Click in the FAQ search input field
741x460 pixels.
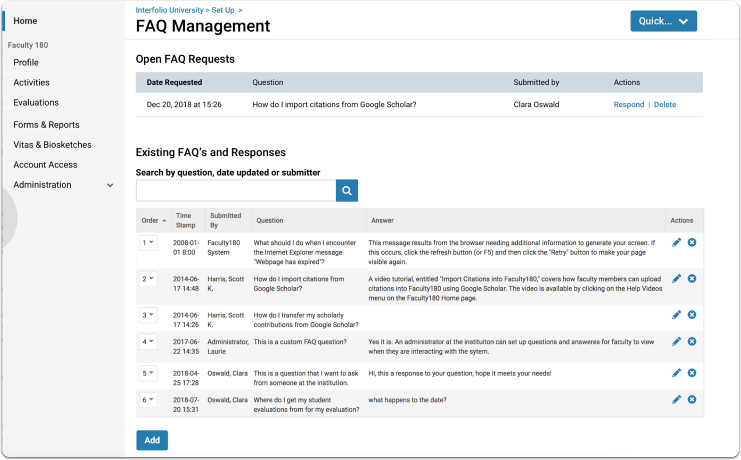tap(236, 191)
